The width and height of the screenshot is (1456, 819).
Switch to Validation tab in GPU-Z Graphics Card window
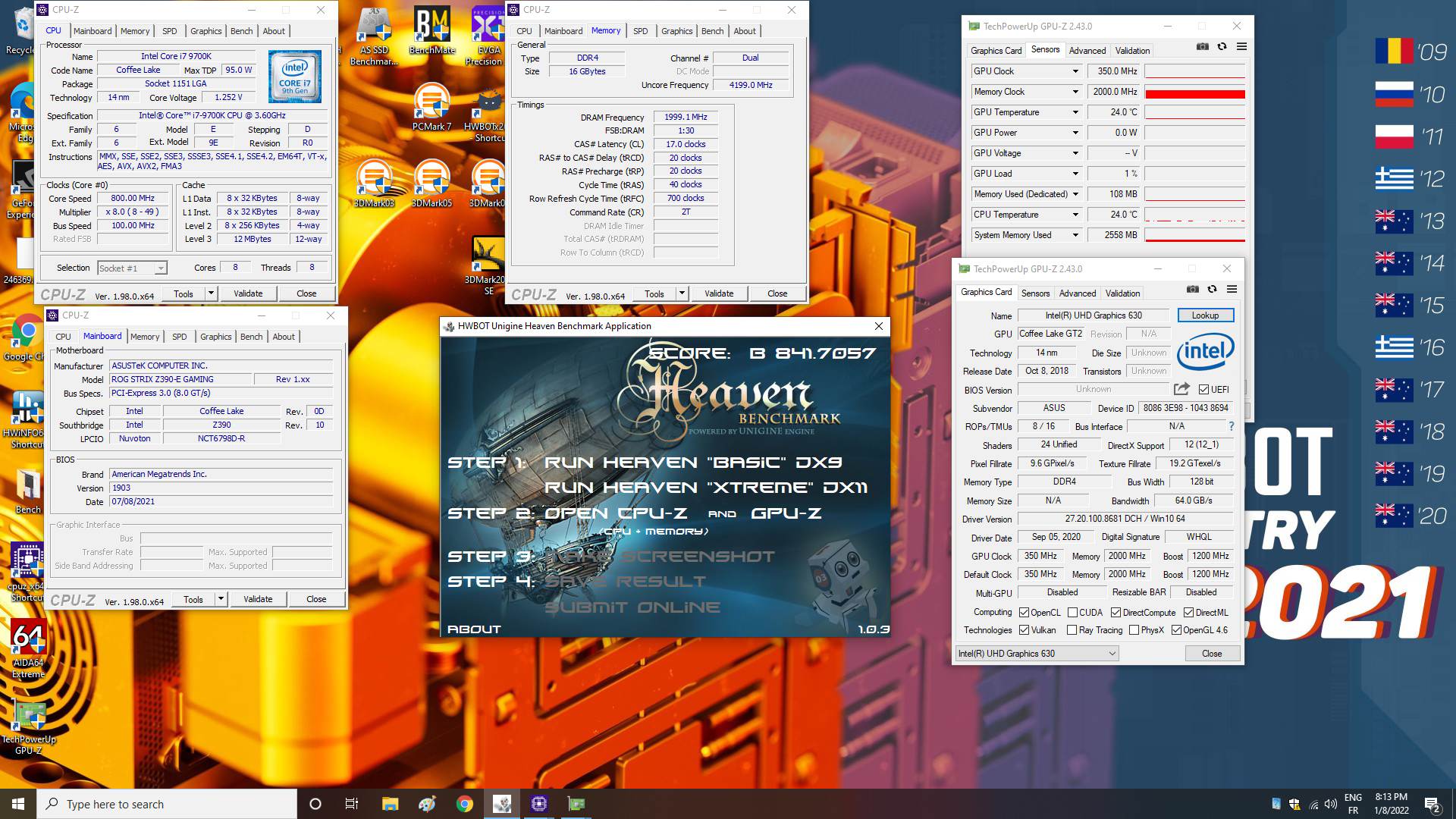(x=1122, y=293)
